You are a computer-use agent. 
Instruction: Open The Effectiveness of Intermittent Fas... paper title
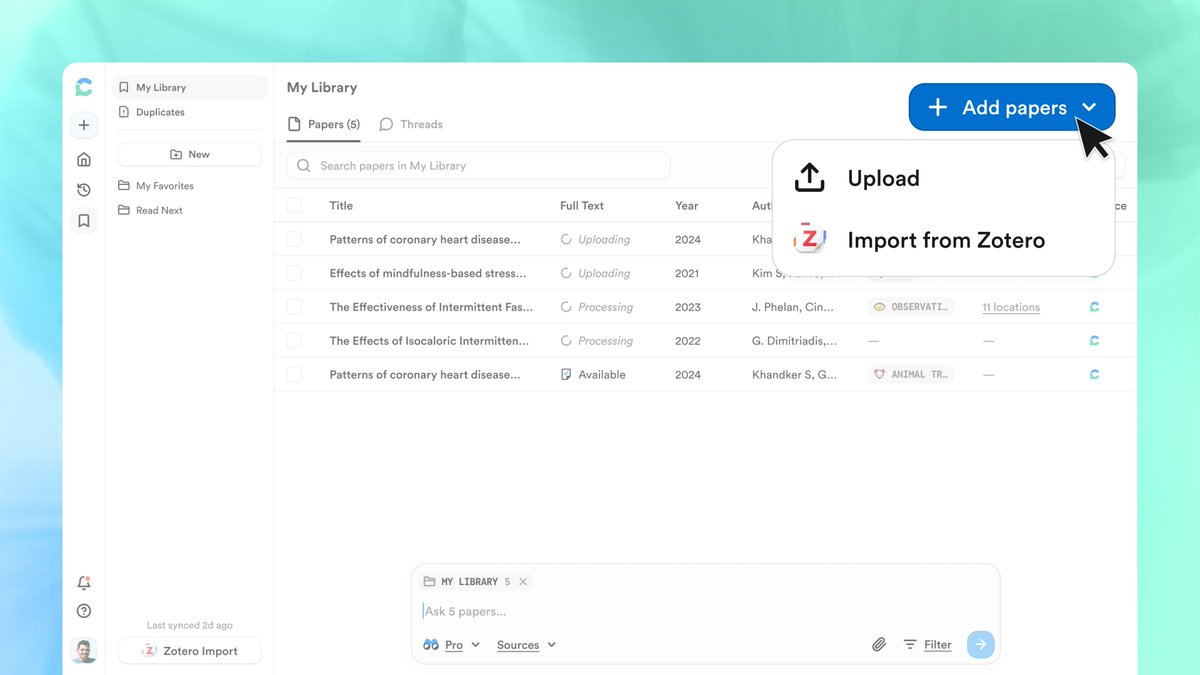coord(431,307)
